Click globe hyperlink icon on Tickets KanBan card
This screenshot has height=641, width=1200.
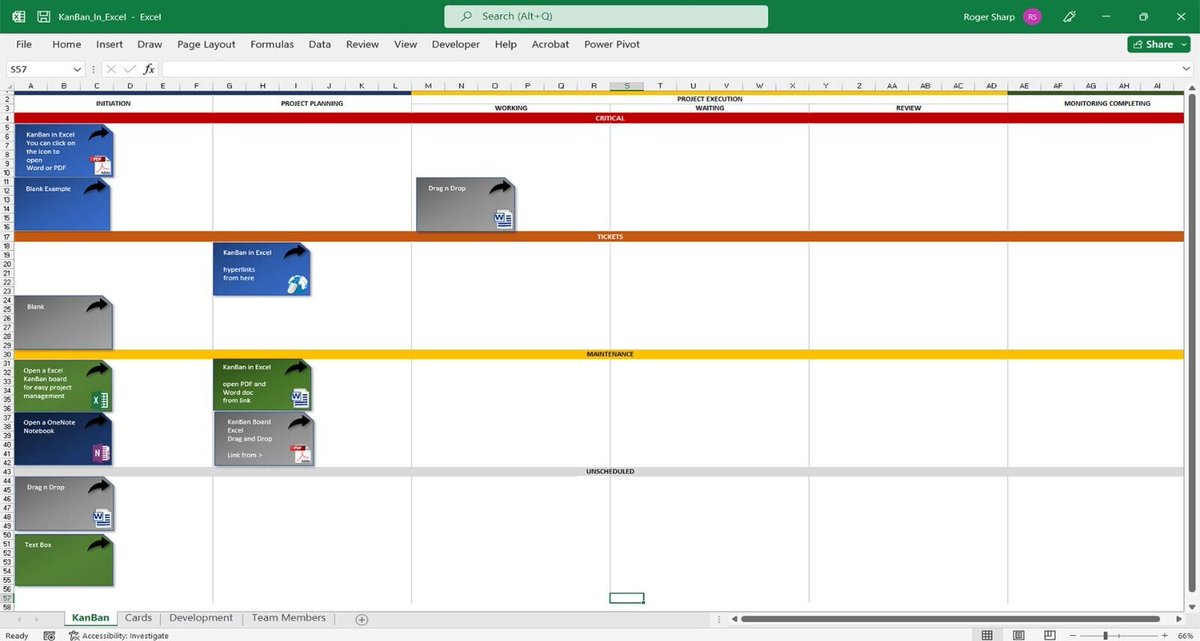tap(298, 284)
